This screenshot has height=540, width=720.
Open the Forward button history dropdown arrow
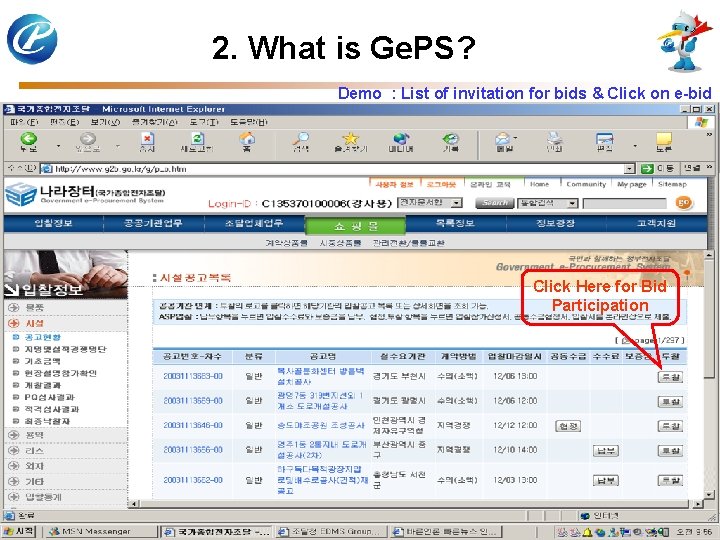(118, 146)
